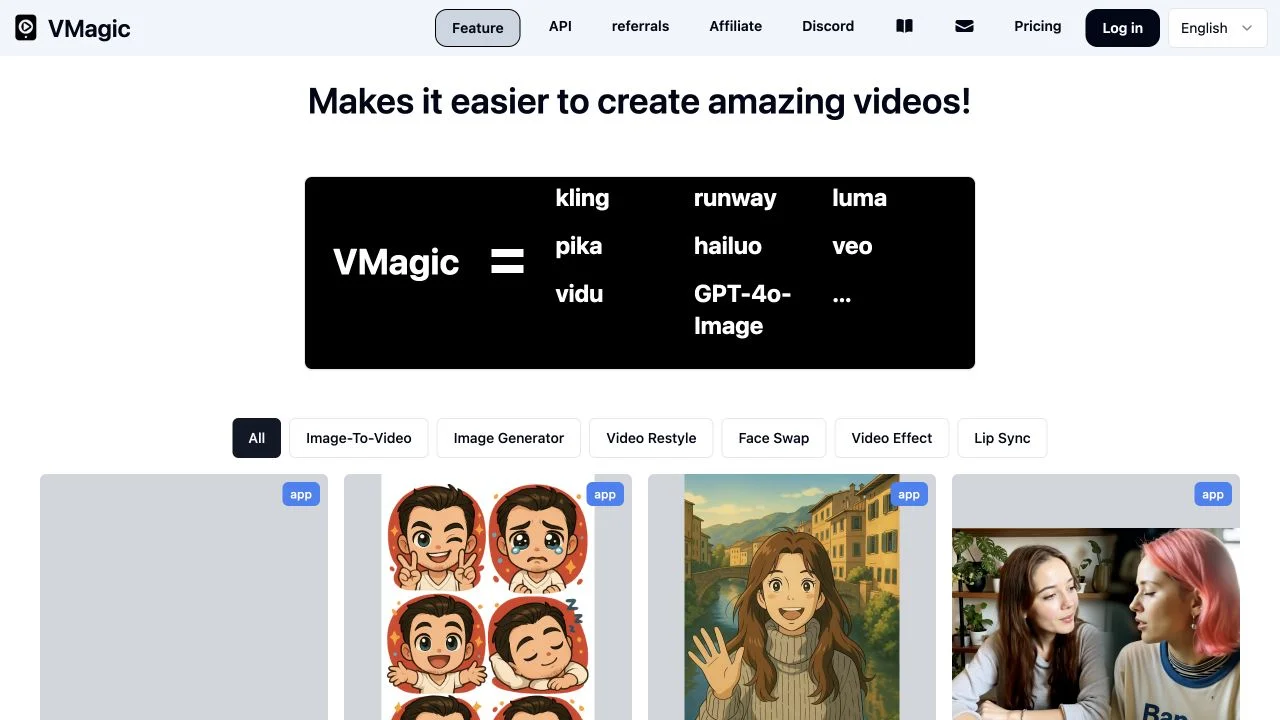The image size is (1280, 720).
Task: Filter by Video Restyle
Action: click(x=651, y=438)
